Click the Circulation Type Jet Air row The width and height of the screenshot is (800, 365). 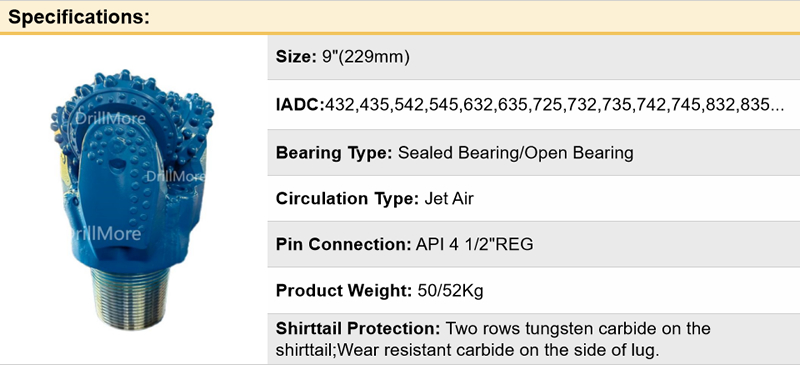coord(534,199)
